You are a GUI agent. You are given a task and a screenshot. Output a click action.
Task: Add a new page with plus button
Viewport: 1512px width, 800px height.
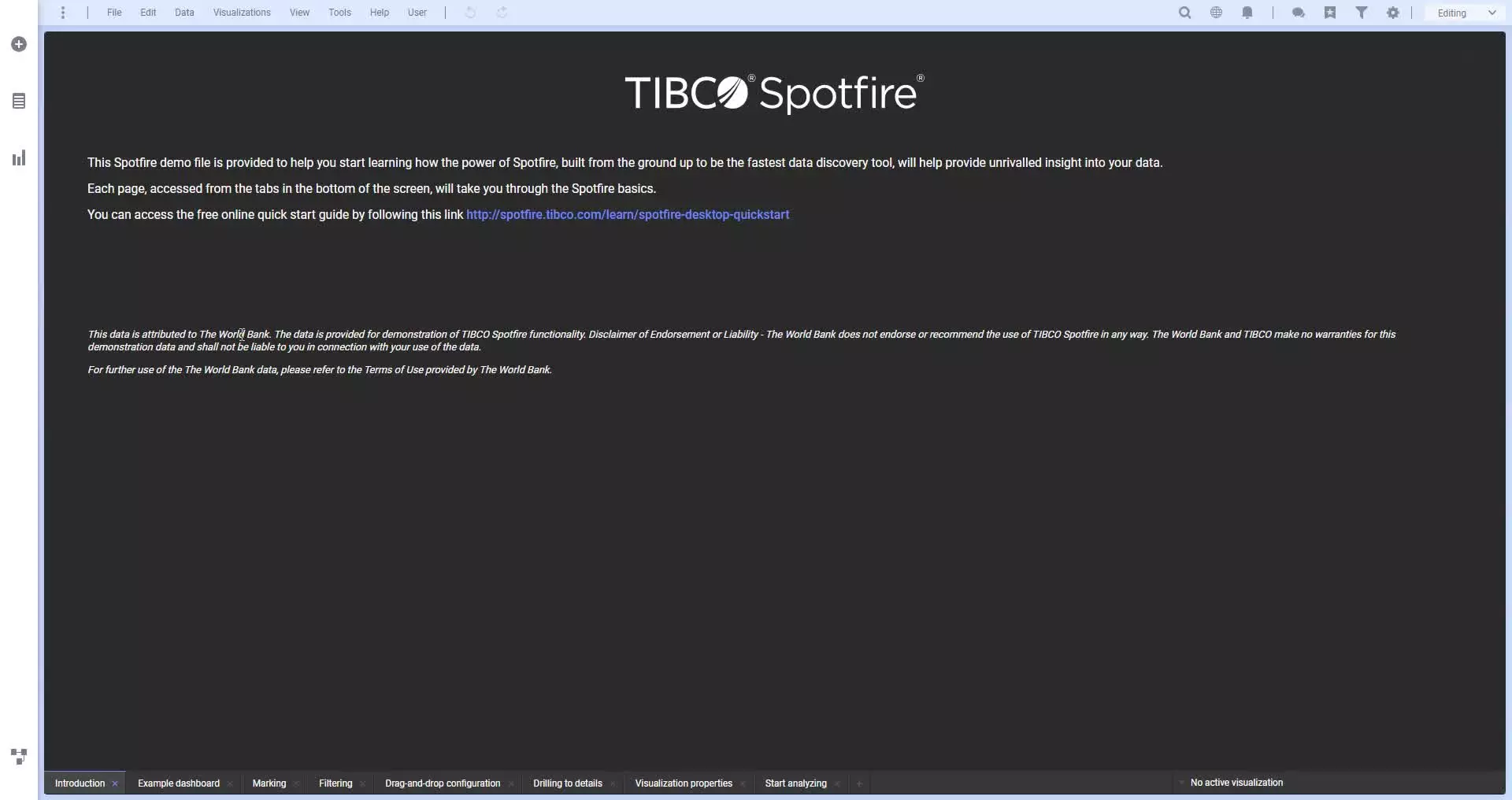coord(859,783)
